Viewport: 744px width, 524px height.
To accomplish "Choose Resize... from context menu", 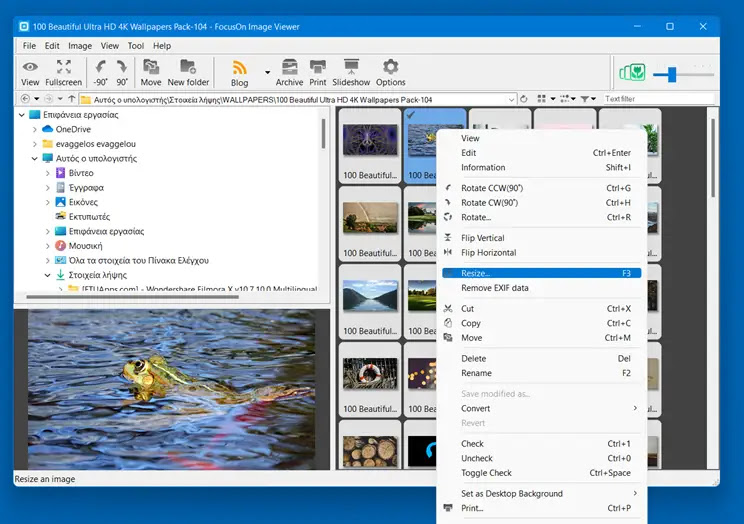I will (x=541, y=273).
